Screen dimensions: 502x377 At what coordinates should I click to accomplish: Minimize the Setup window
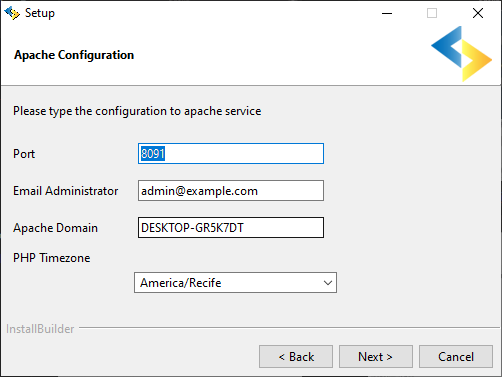pyautogui.click(x=387, y=13)
